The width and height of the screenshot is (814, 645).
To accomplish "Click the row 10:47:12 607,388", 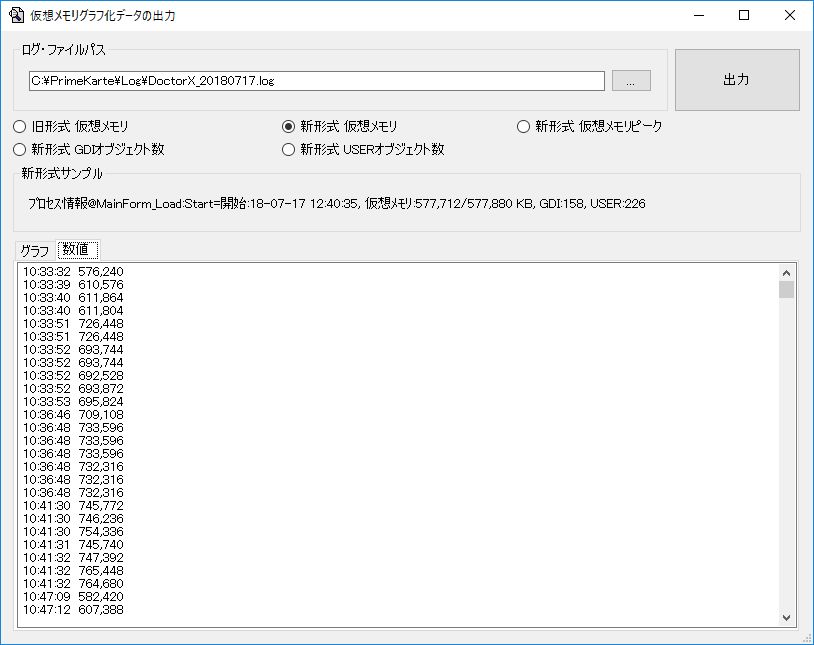I will 73,609.
